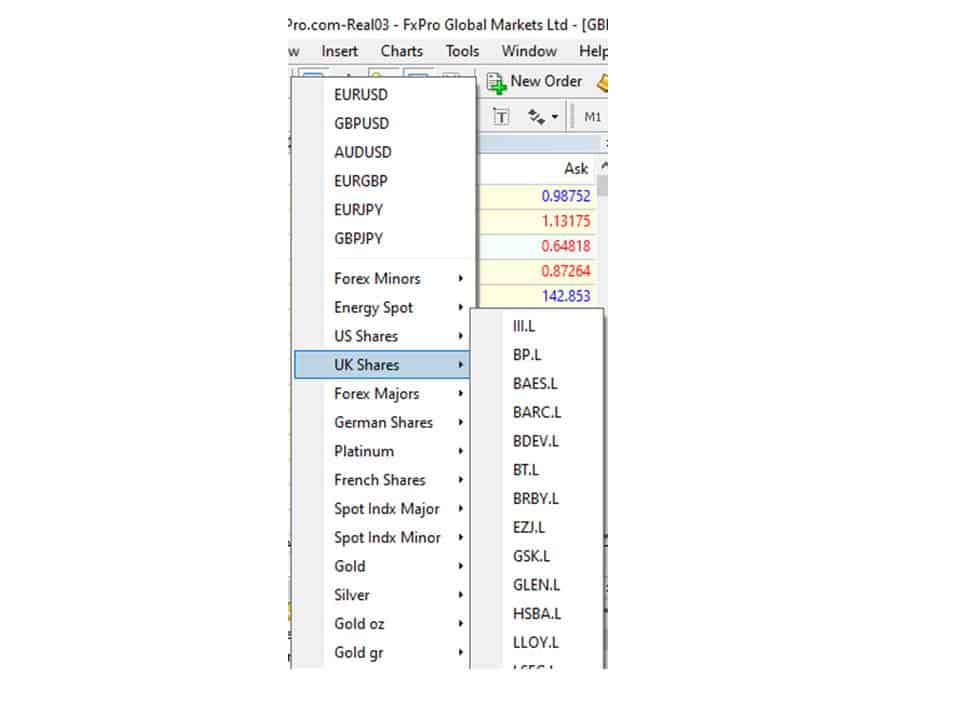Expand the US Shares submenu
The width and height of the screenshot is (960, 720).
[x=383, y=336]
